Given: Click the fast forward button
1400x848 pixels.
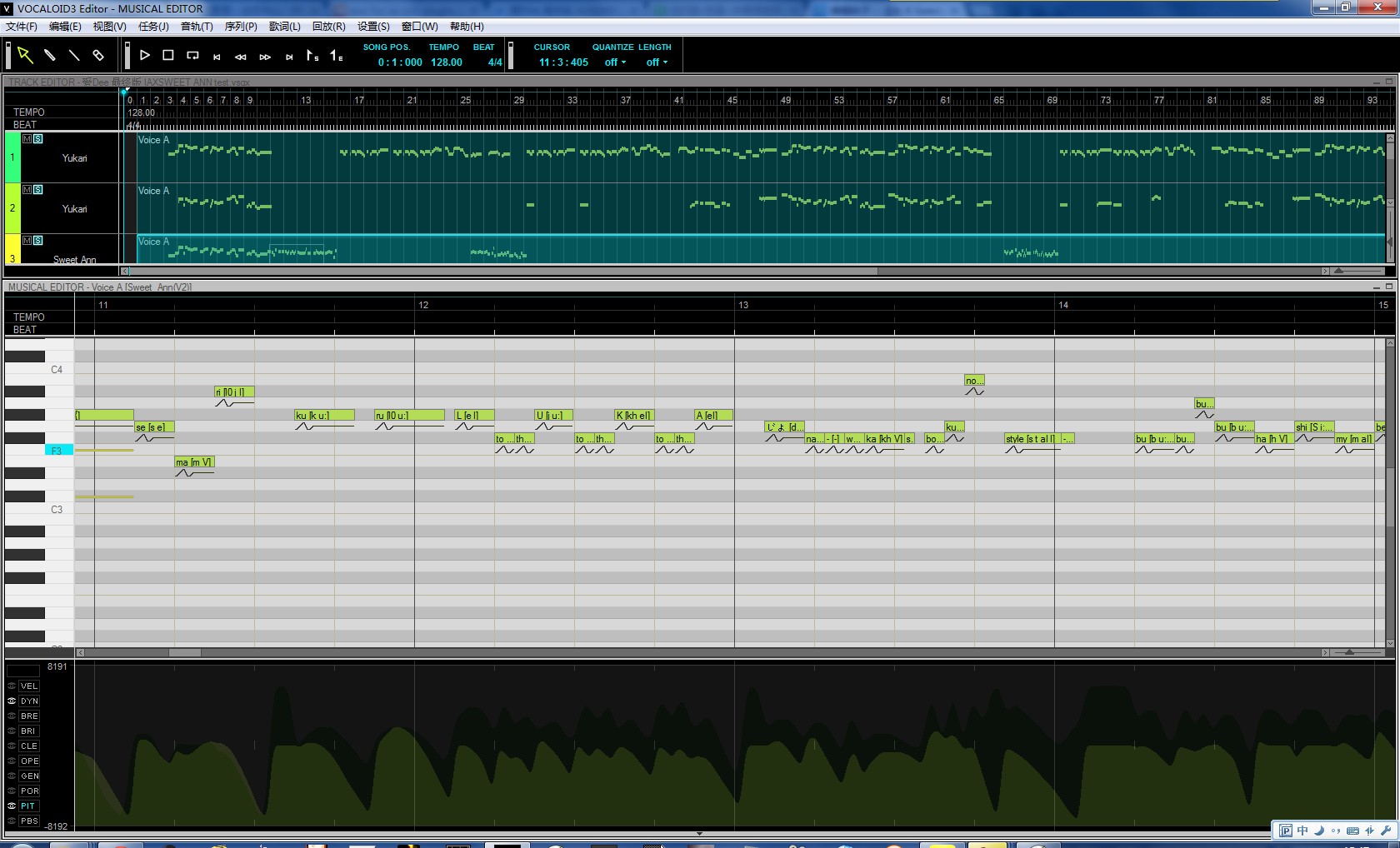Looking at the screenshot, I should (265, 57).
